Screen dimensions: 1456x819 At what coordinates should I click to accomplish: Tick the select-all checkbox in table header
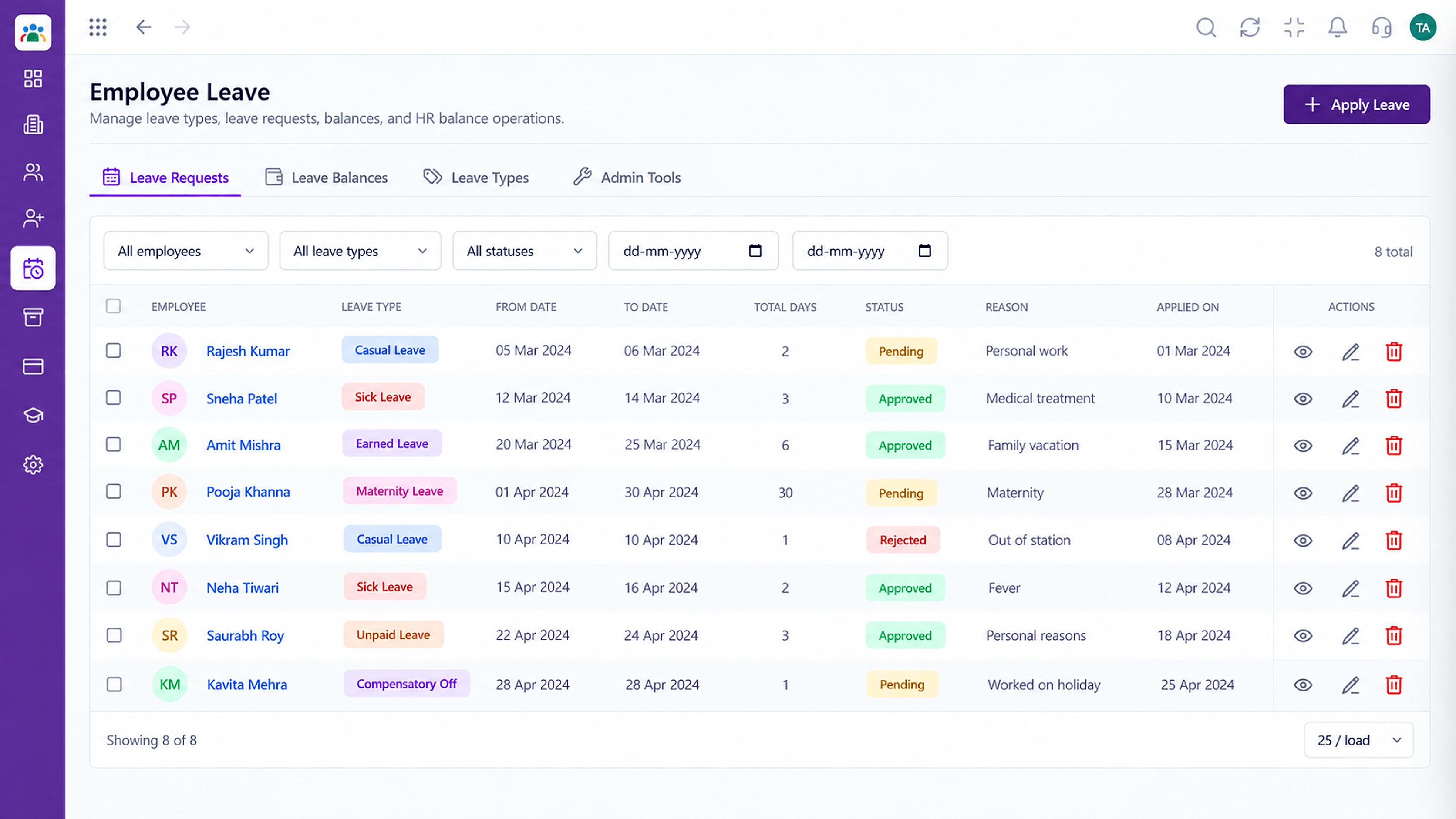pos(114,306)
